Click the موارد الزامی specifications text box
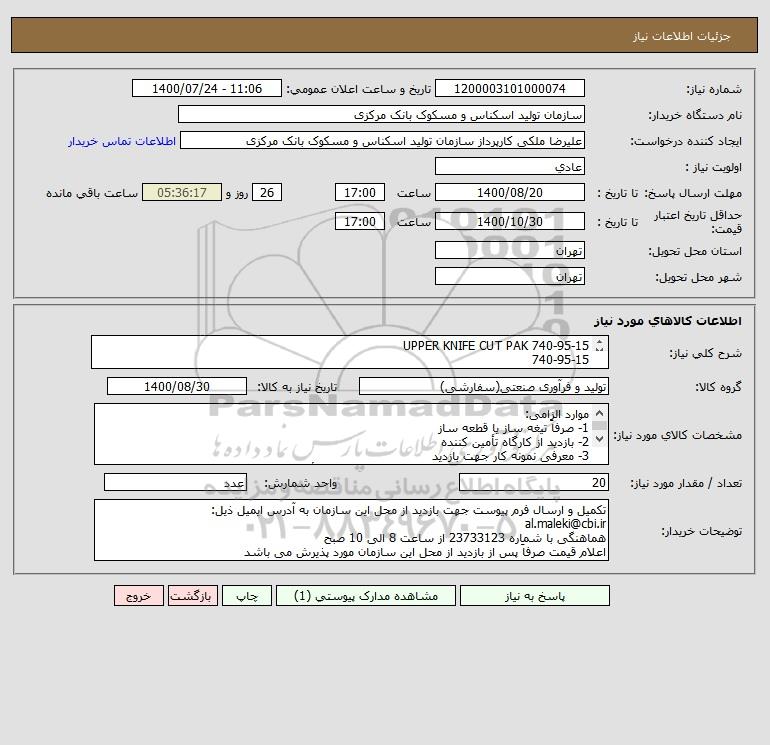Viewport: 770px width, 745px height. tap(351, 434)
